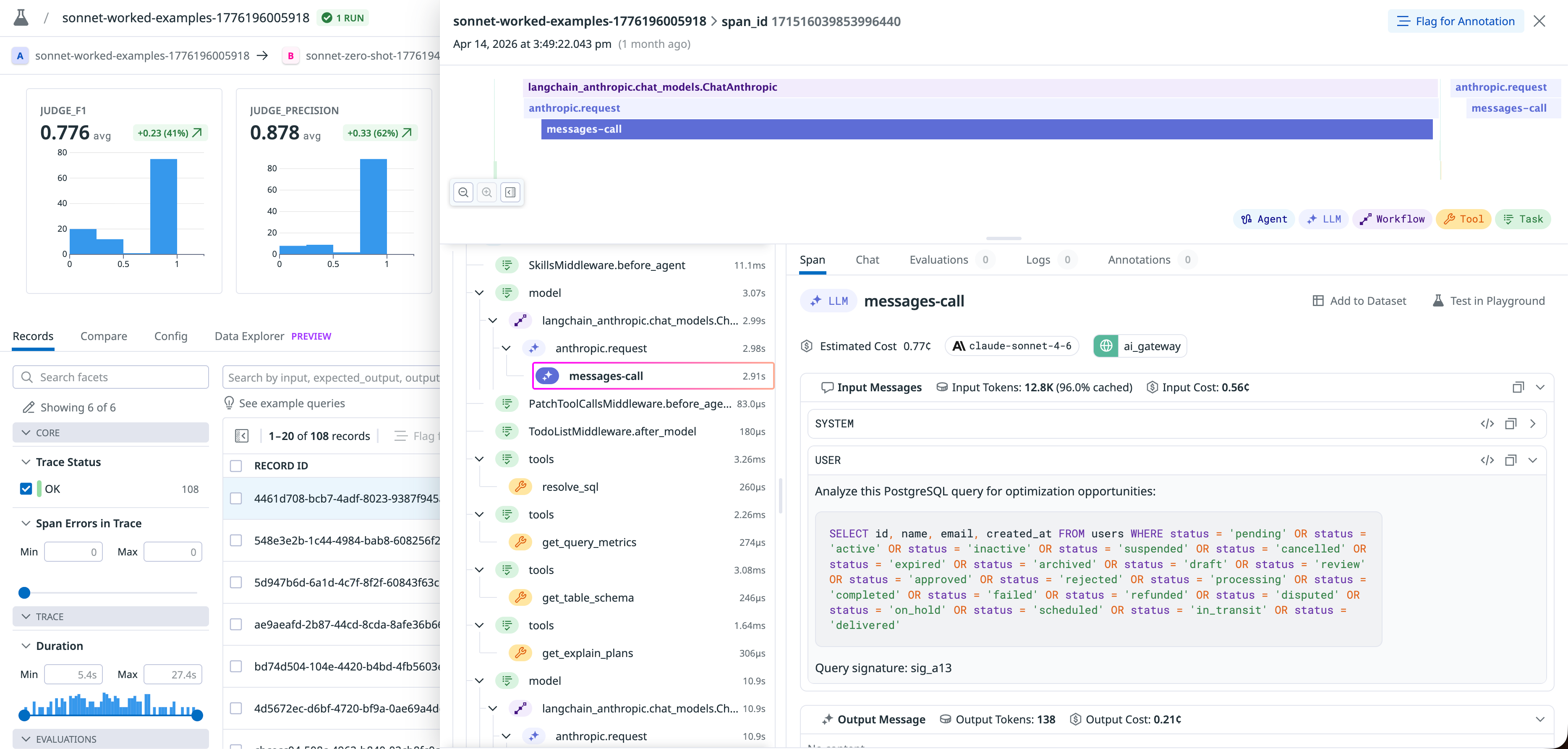
Task: Check the record 548e3e2b-1c44 row checkbox
Action: [236, 541]
